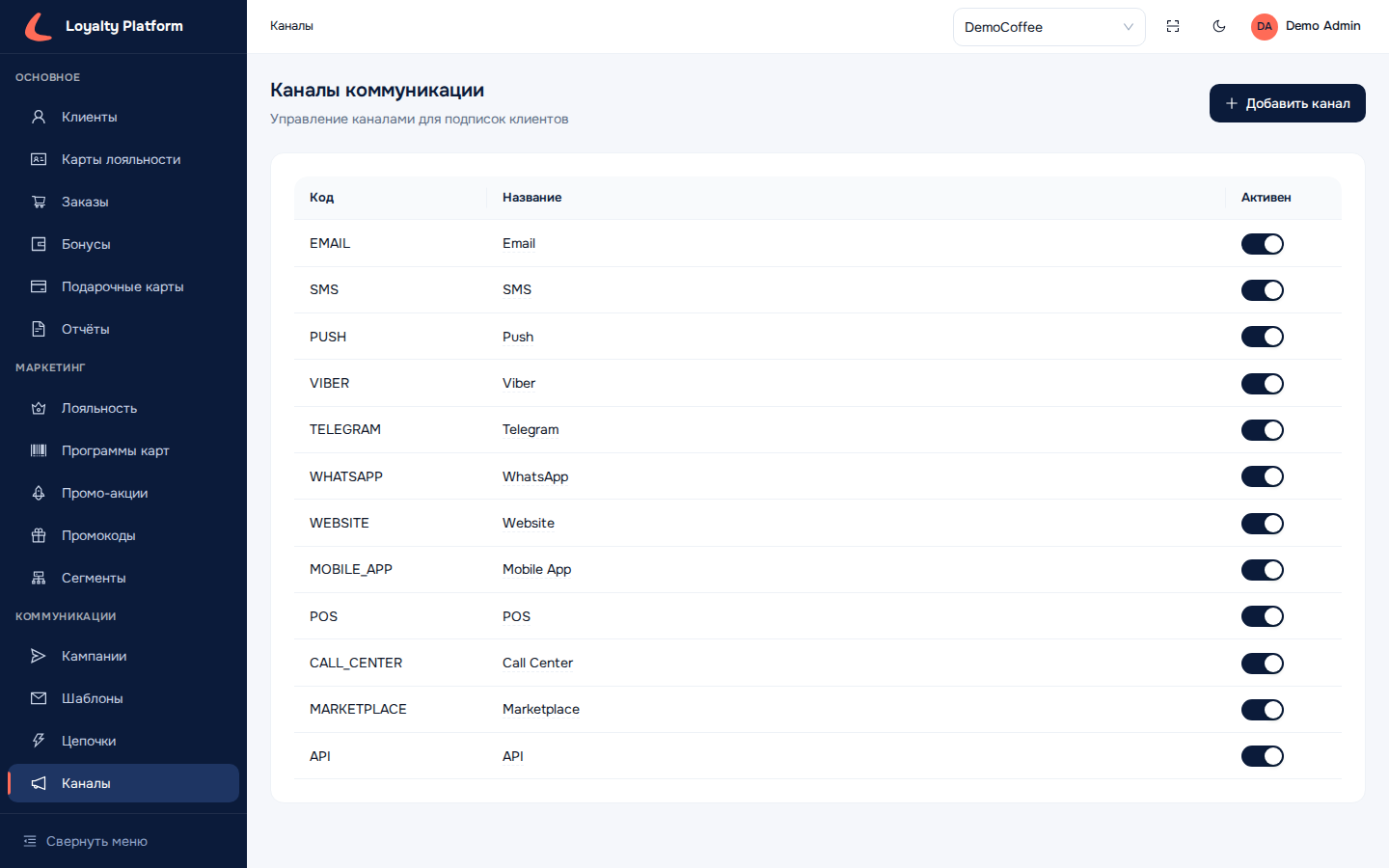This screenshot has width=1389, height=868.
Task: Switch to dark theme moon icon
Action: pos(1219,26)
